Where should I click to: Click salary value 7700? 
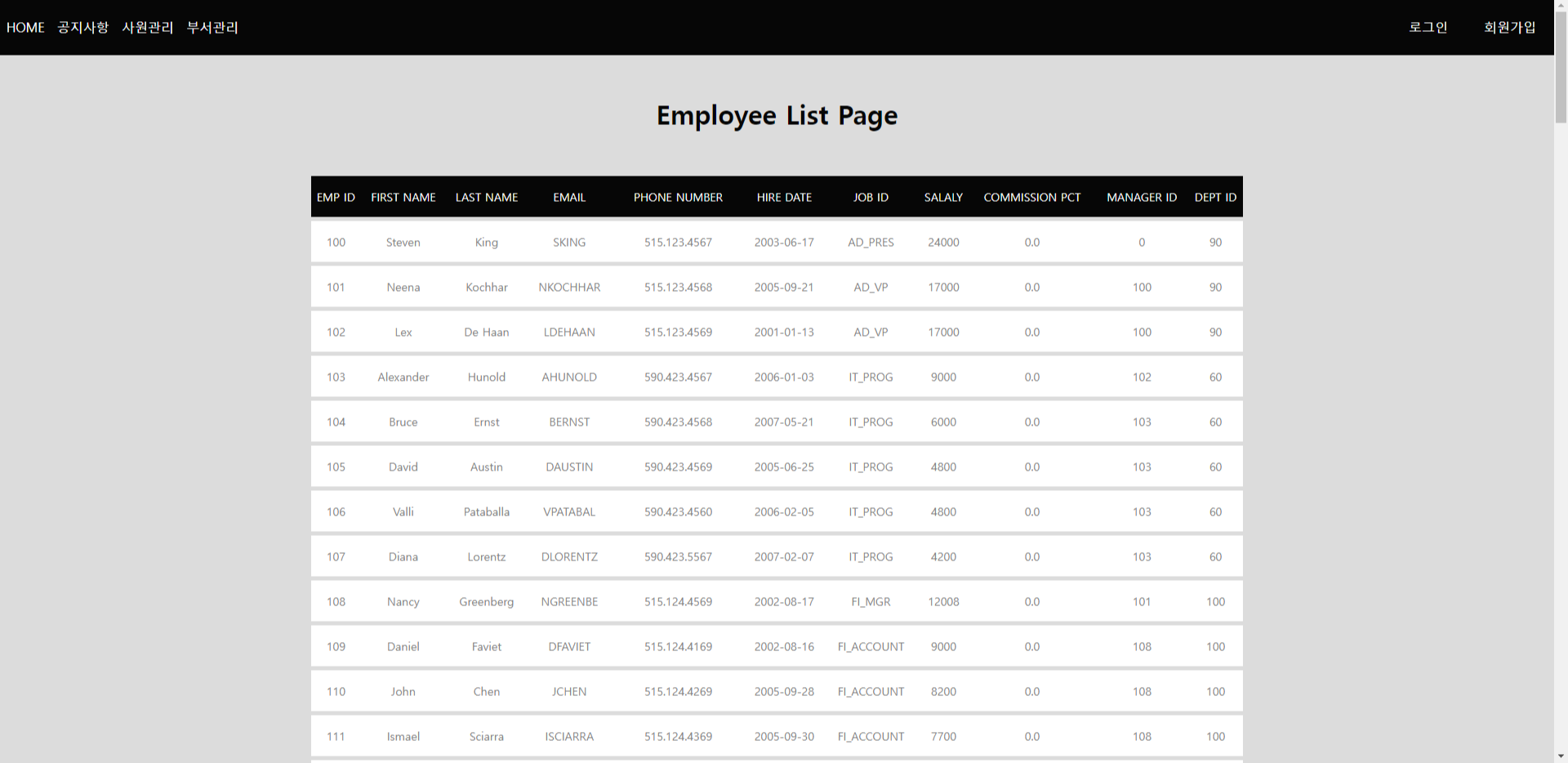point(943,736)
